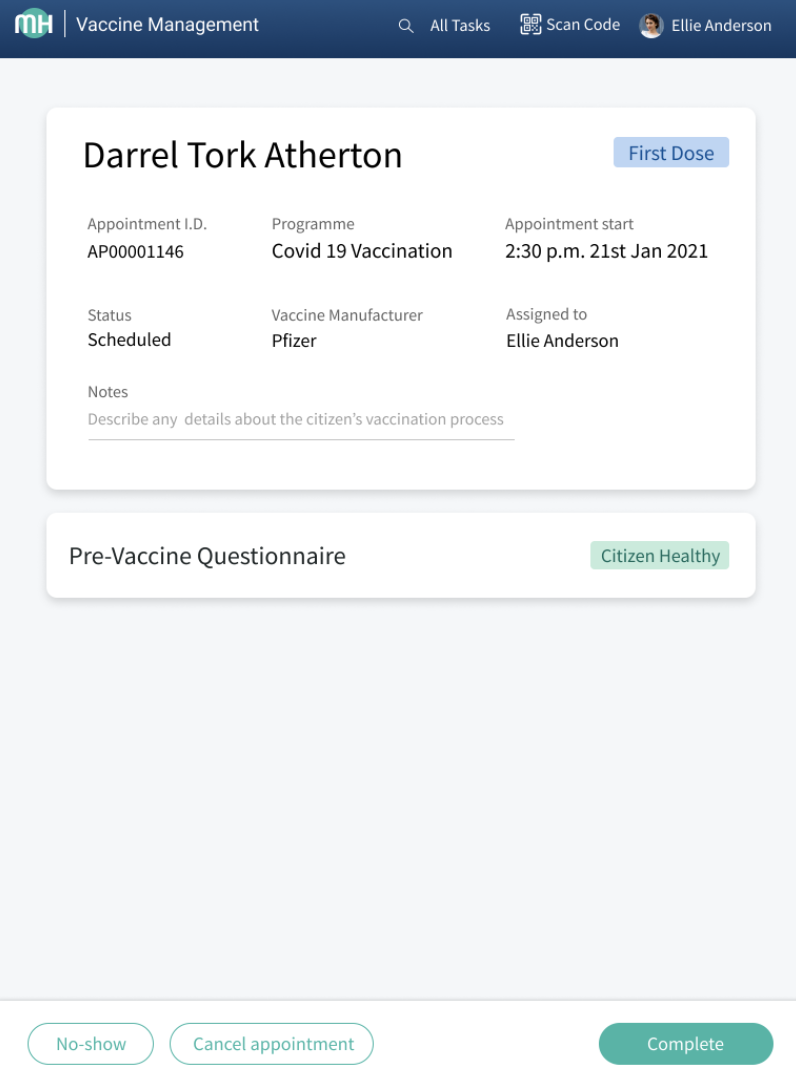
Task: Click the First Dose badge
Action: (x=671, y=153)
